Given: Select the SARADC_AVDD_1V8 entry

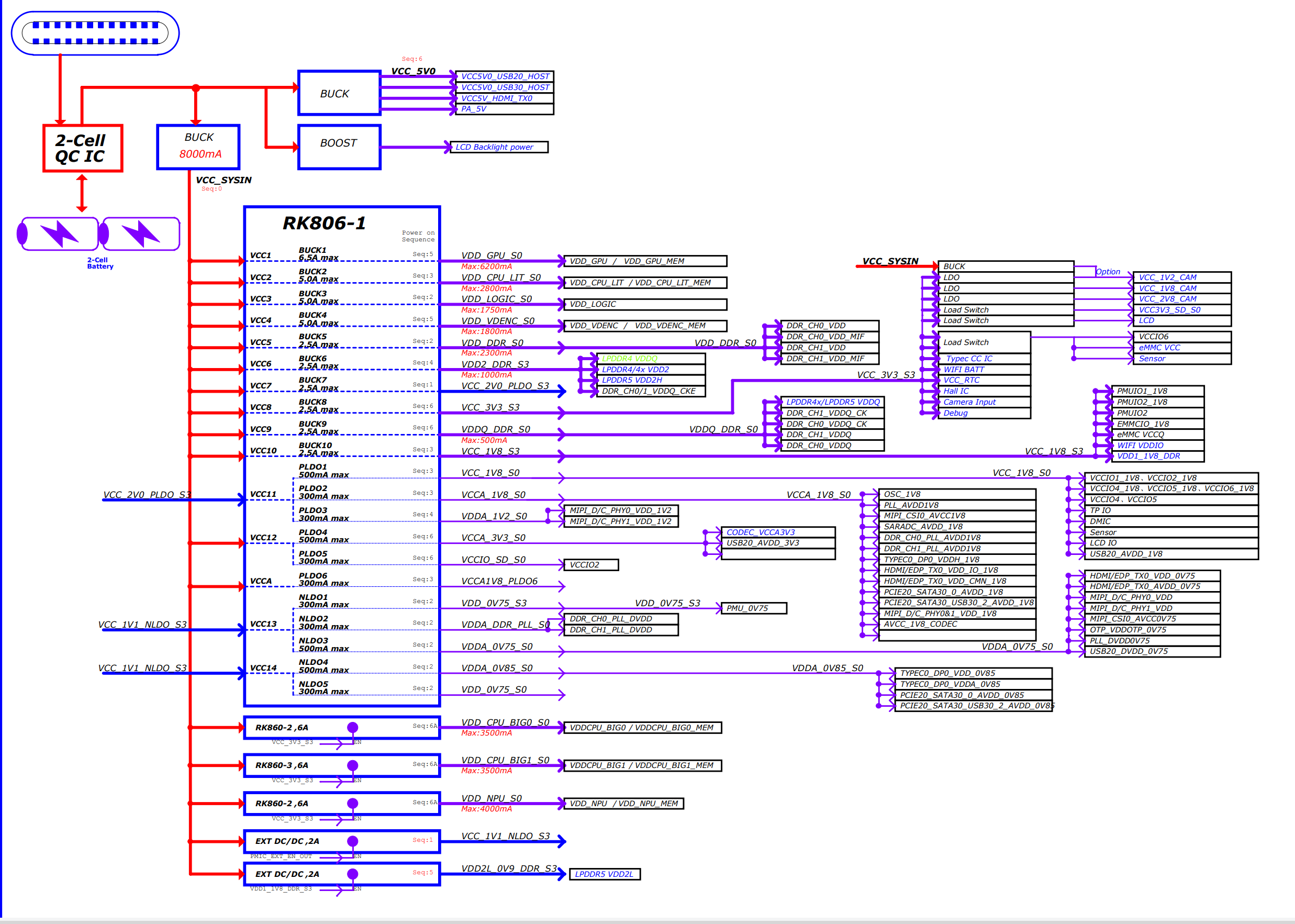Looking at the screenshot, I should coord(957,526).
